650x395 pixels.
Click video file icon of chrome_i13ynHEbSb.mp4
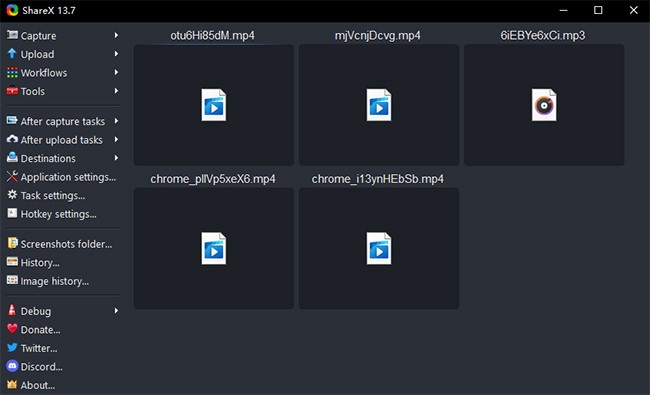379,248
